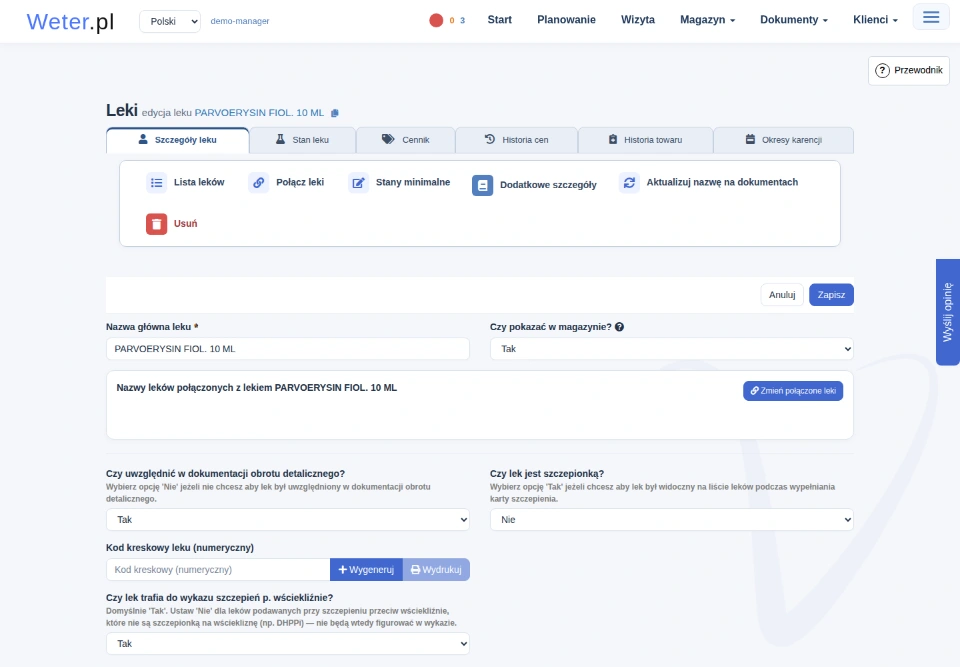Click the refresh icon for Aktualizuj nazwę
Image resolution: width=960 pixels, height=667 pixels.
pyautogui.click(x=629, y=183)
